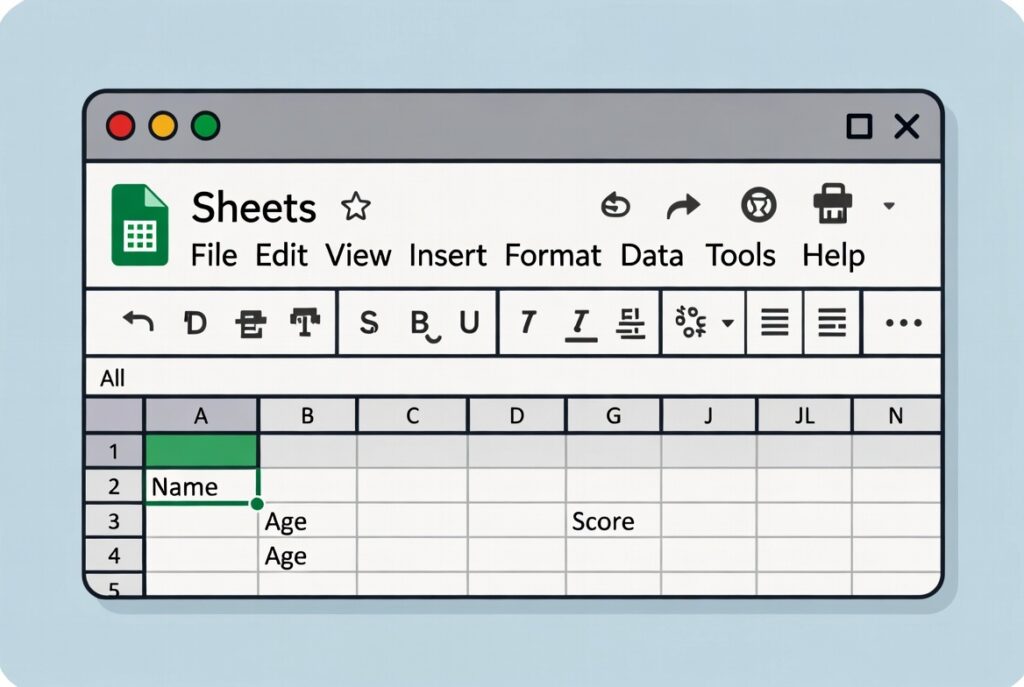The width and height of the screenshot is (1024, 687).
Task: Open the Format menu
Action: click(x=553, y=256)
